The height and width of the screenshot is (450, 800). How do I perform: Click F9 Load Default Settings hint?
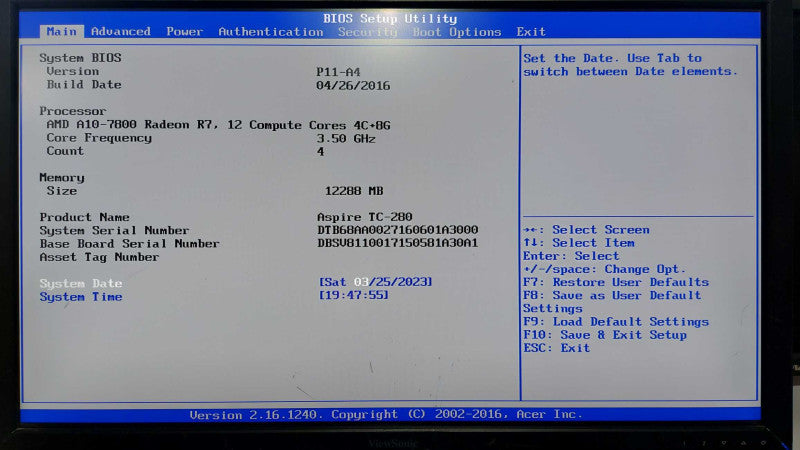pos(616,322)
